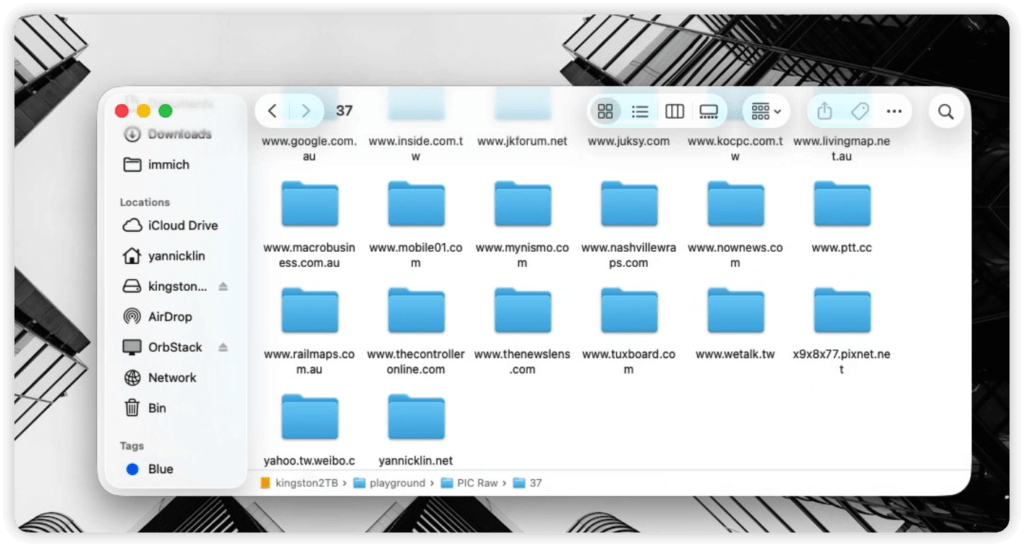The height and width of the screenshot is (547, 1024).
Task: Open Network in sidebar
Action: tap(161, 377)
